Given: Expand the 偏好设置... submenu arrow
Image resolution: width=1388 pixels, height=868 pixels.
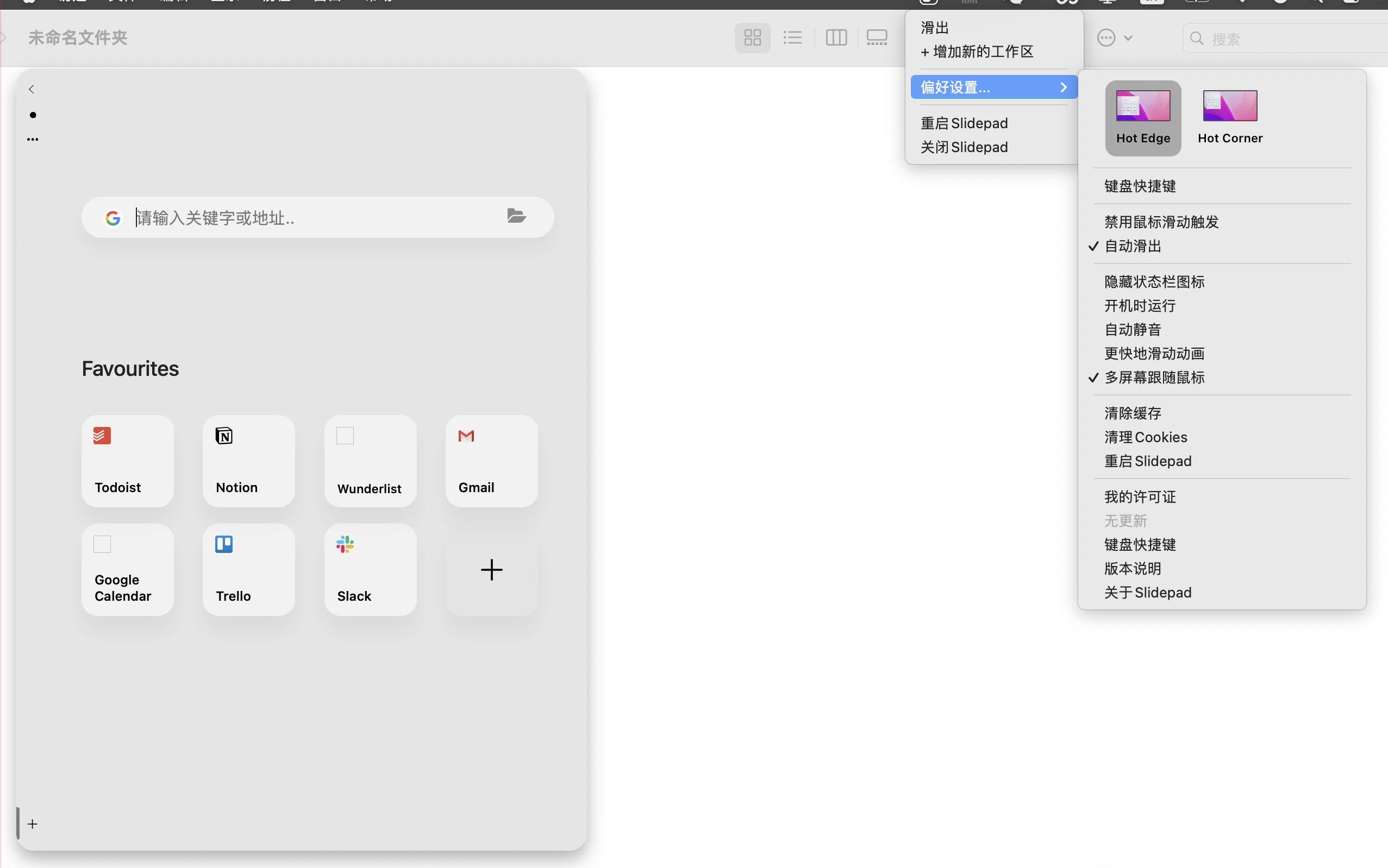Looking at the screenshot, I should coord(1064,87).
